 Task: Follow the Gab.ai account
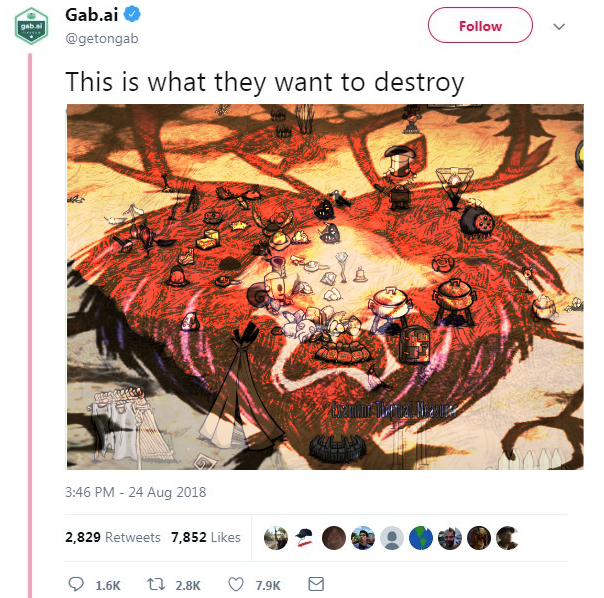[480, 26]
